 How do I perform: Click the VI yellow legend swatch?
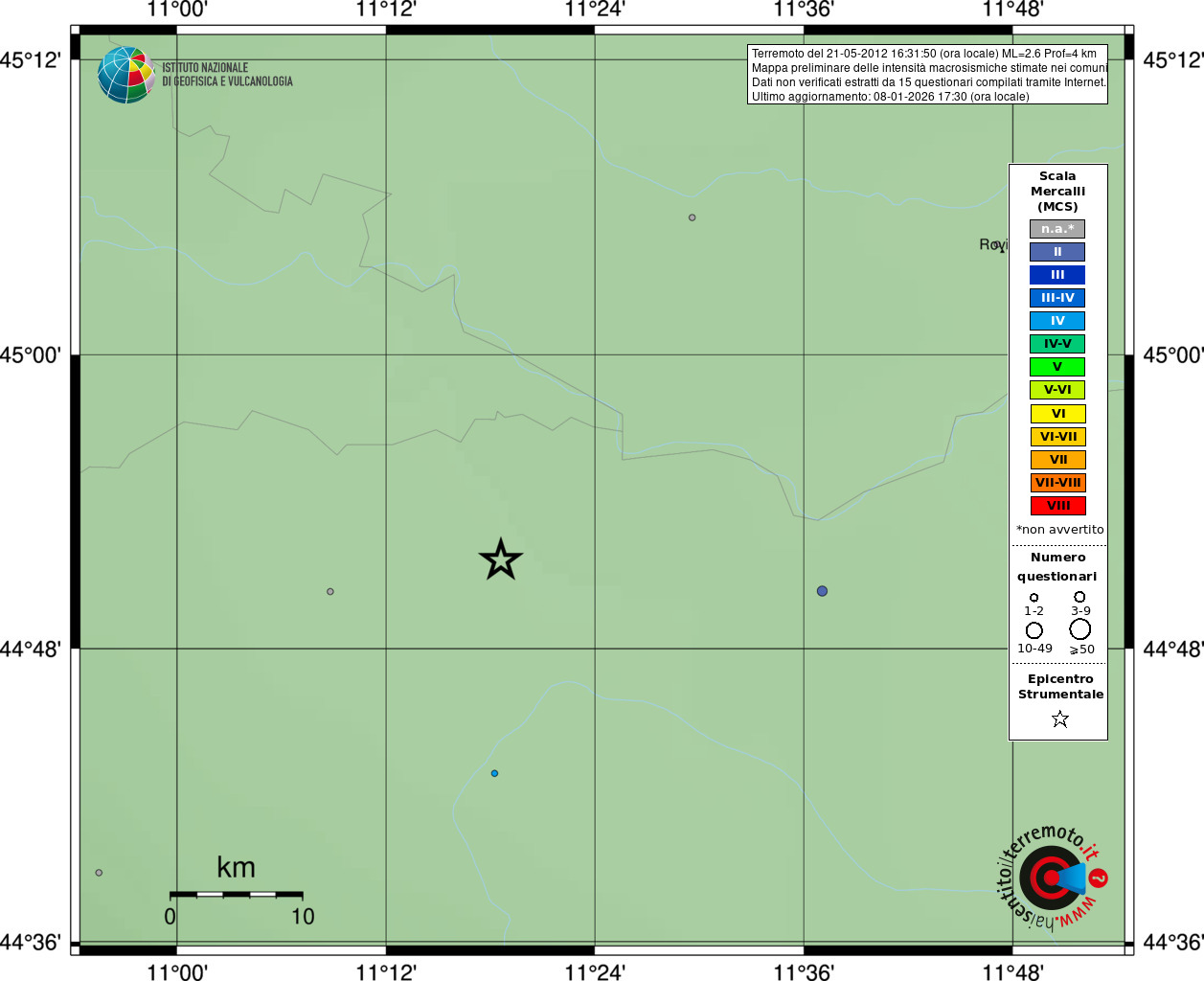(1058, 414)
